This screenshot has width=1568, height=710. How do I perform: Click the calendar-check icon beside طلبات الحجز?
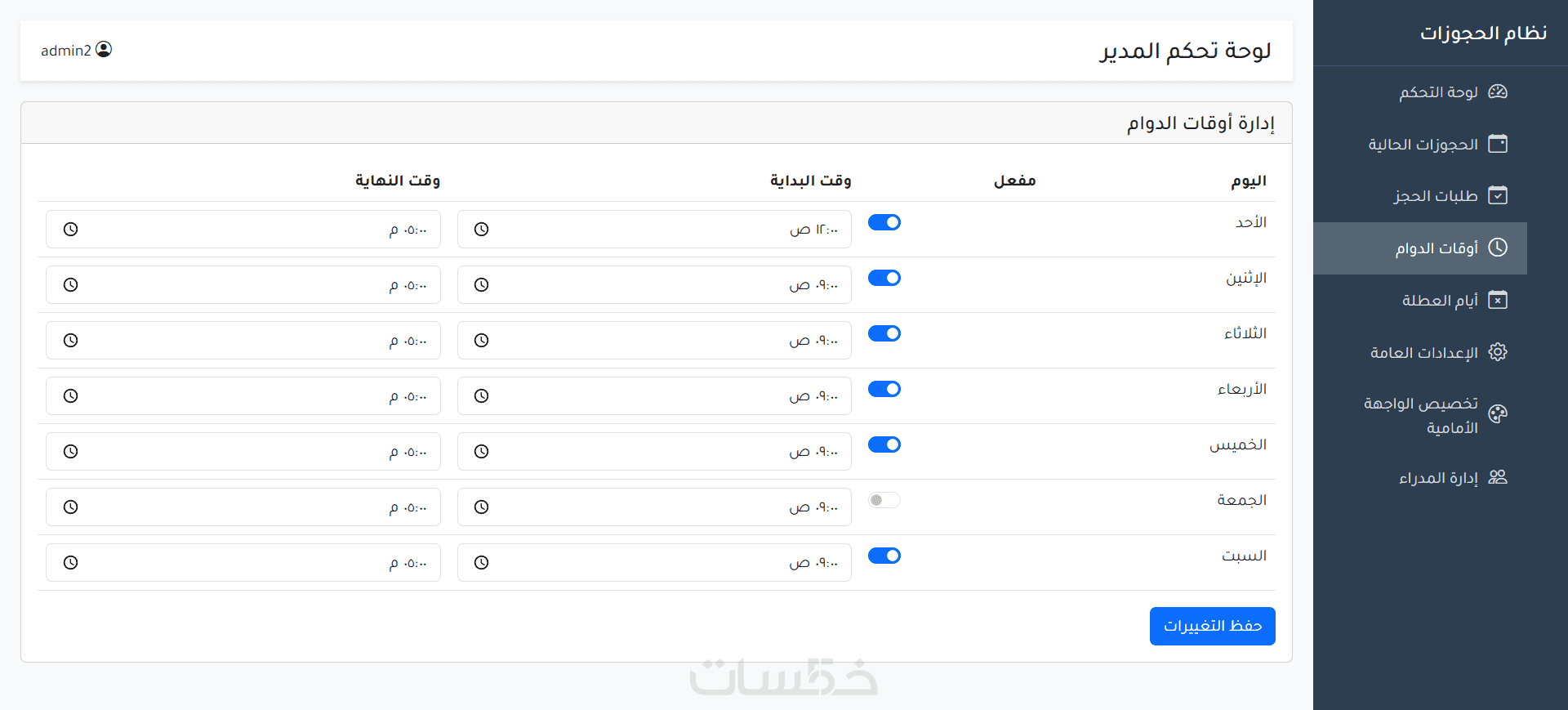tap(1497, 195)
